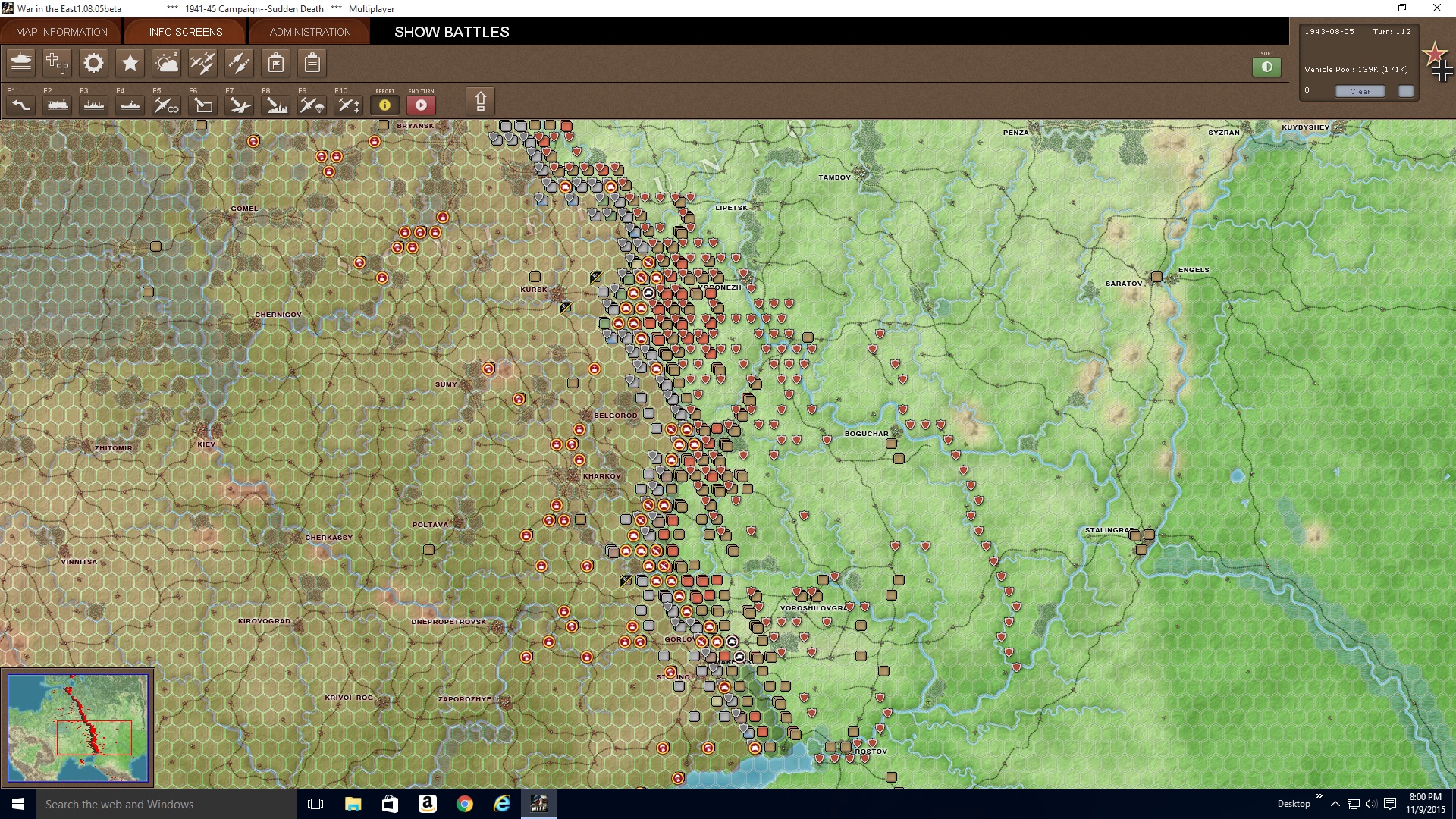Screen dimensions: 1456x819
Task: Click the Rostov city label on map
Action: pos(871,752)
